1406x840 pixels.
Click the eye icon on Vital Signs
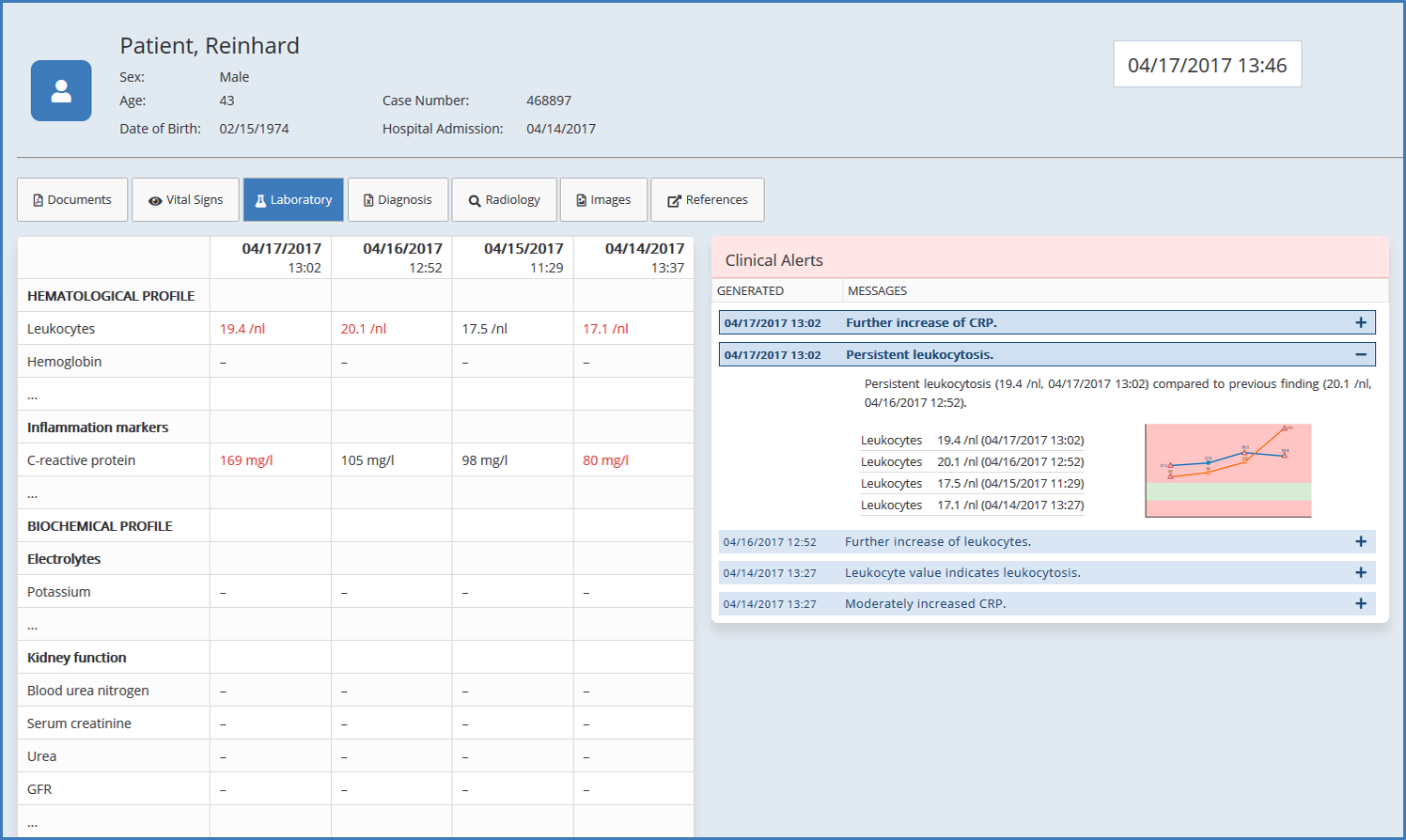click(x=155, y=200)
